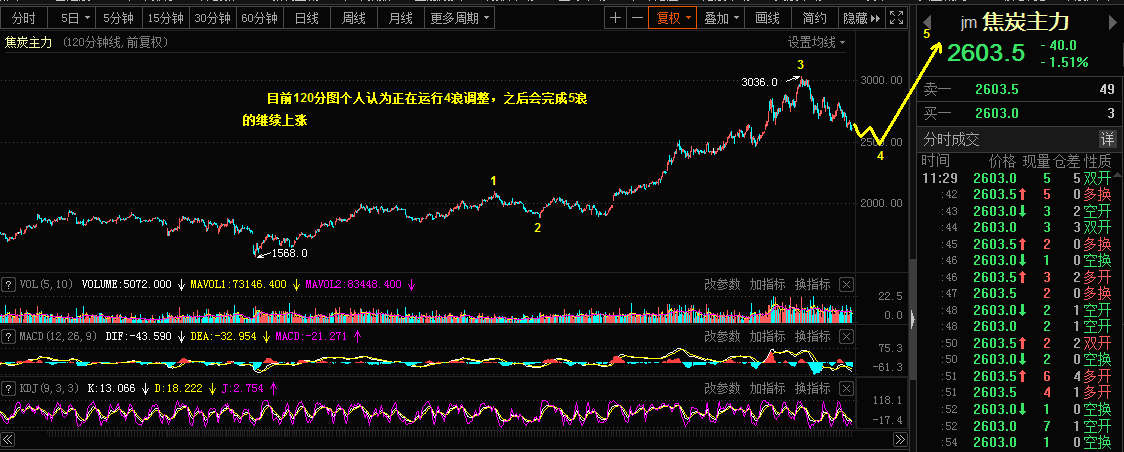Click the 1568.0 low price label

click(x=289, y=253)
